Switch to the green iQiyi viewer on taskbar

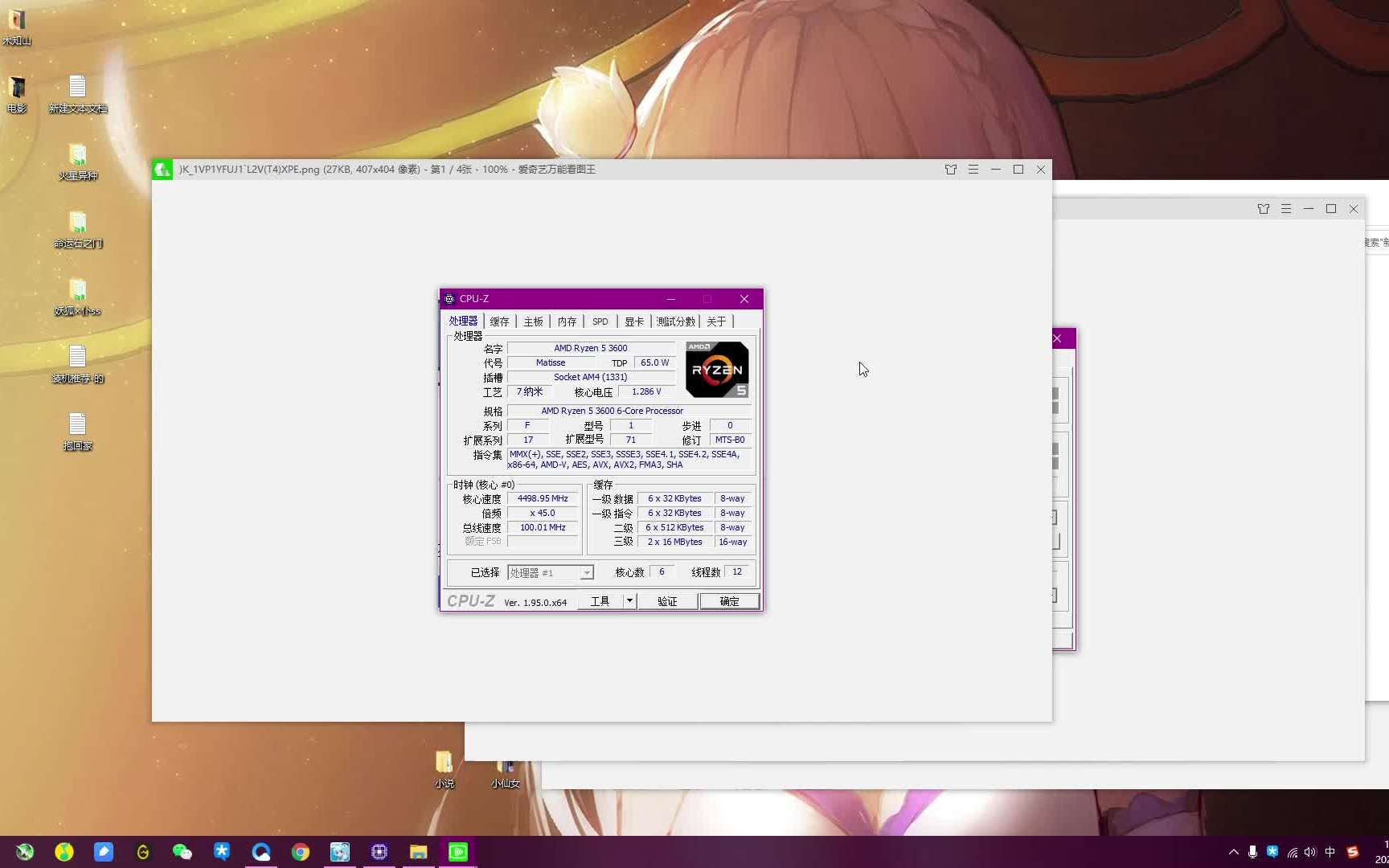pos(458,852)
